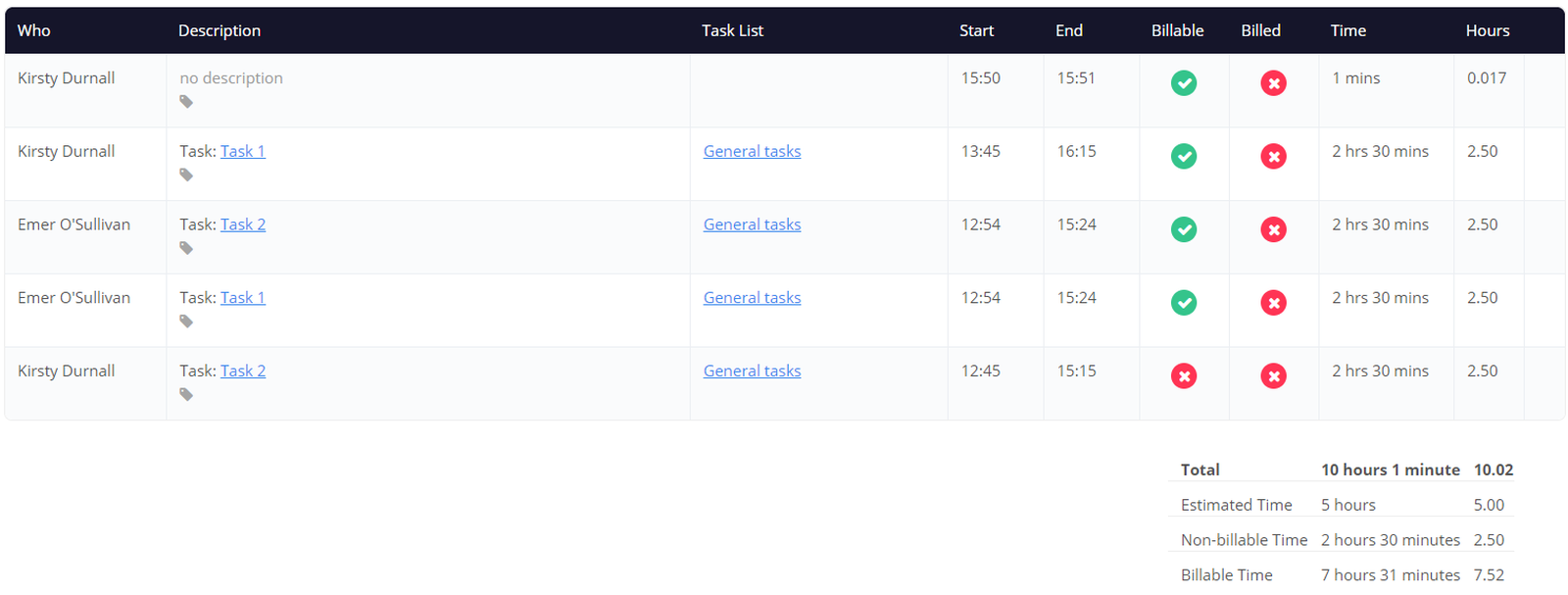Image resolution: width=1568 pixels, height=595 pixels.
Task: Click the red billed cross in the 13:45 row
Action: [1273, 157]
